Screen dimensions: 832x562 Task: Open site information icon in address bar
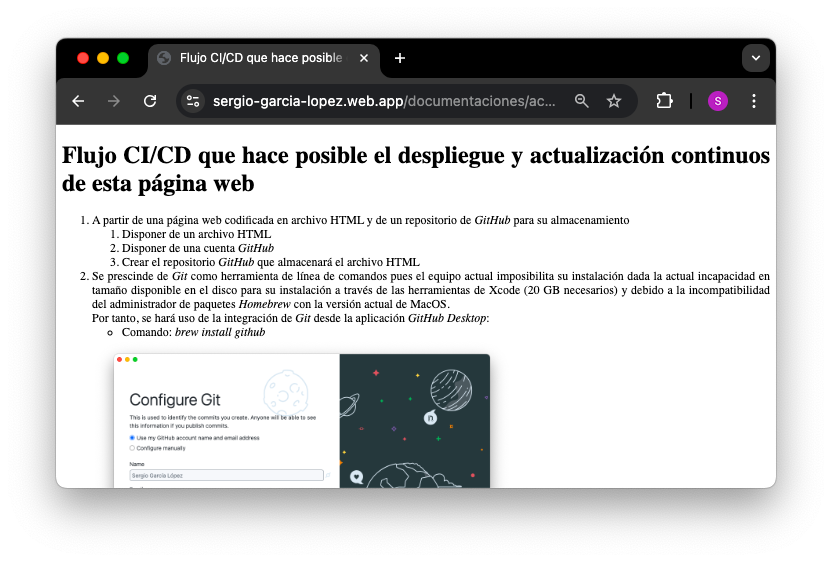[x=193, y=101]
